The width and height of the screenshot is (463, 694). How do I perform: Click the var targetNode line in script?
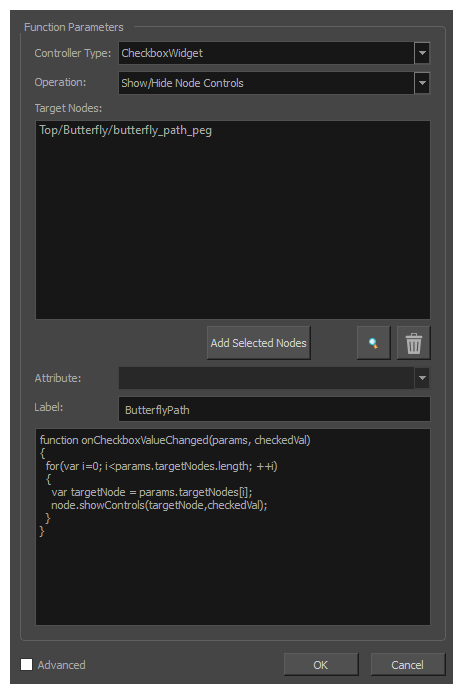(x=152, y=492)
